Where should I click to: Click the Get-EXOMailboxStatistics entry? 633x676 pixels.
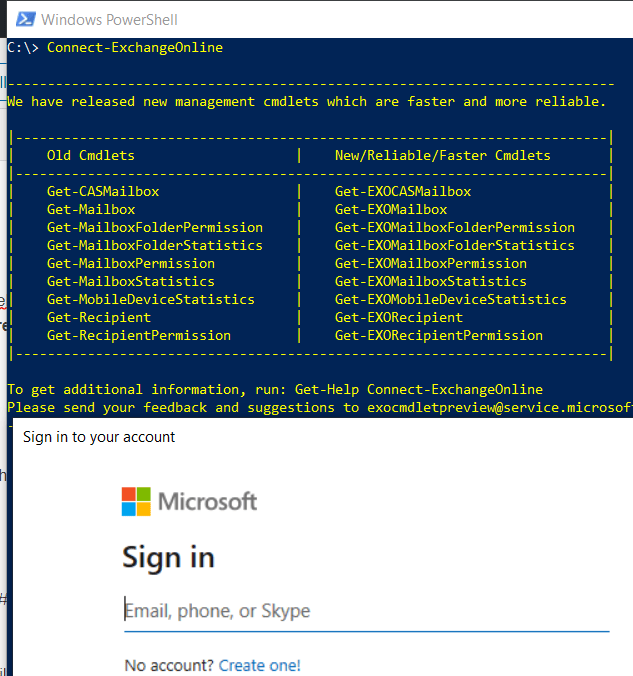point(430,281)
